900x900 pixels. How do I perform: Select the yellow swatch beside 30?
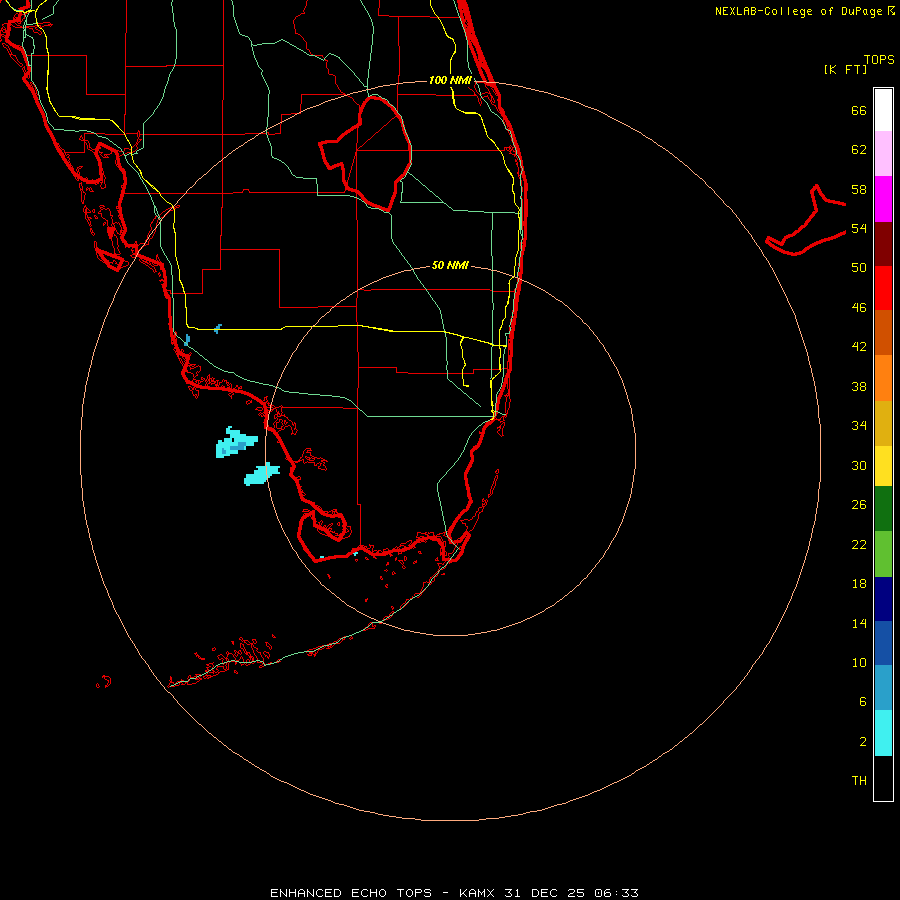point(883,466)
